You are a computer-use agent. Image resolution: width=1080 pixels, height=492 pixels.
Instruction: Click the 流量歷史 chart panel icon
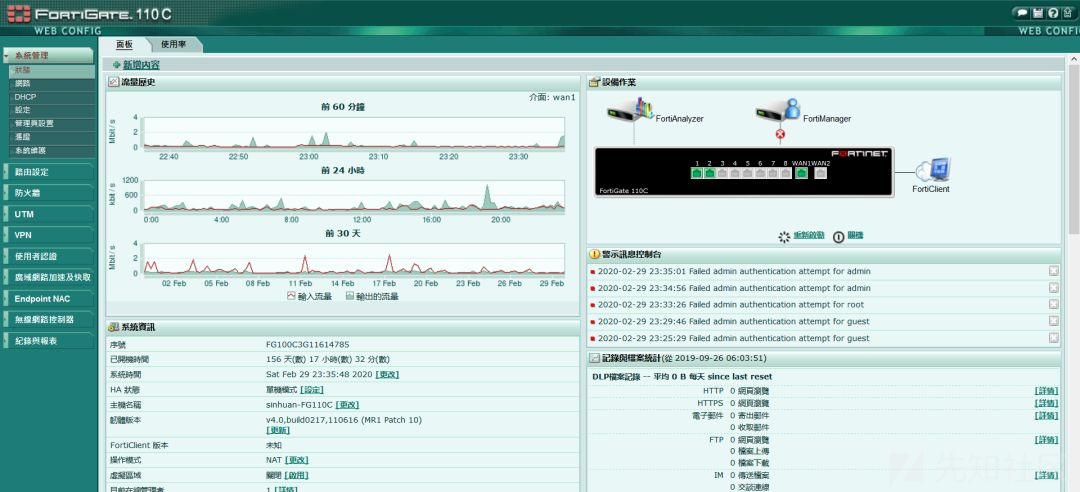click(x=114, y=82)
